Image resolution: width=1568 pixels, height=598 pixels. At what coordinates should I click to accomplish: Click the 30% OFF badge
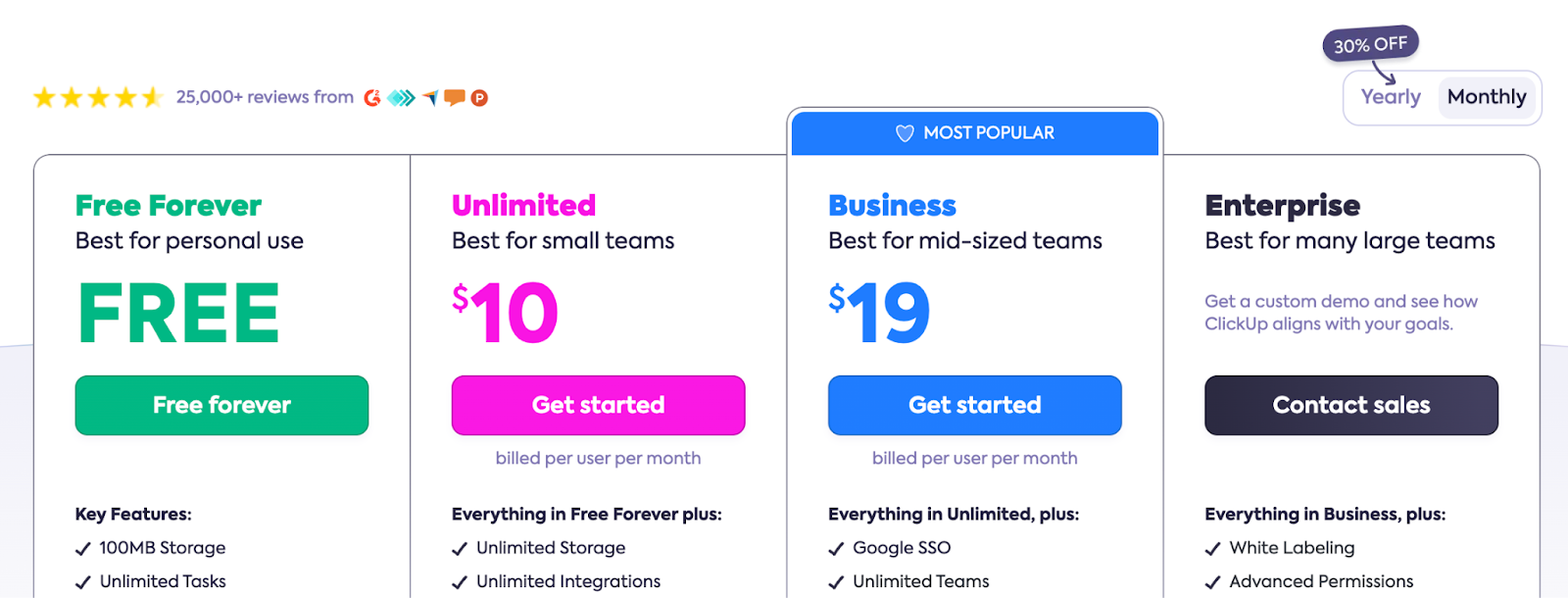1370,44
